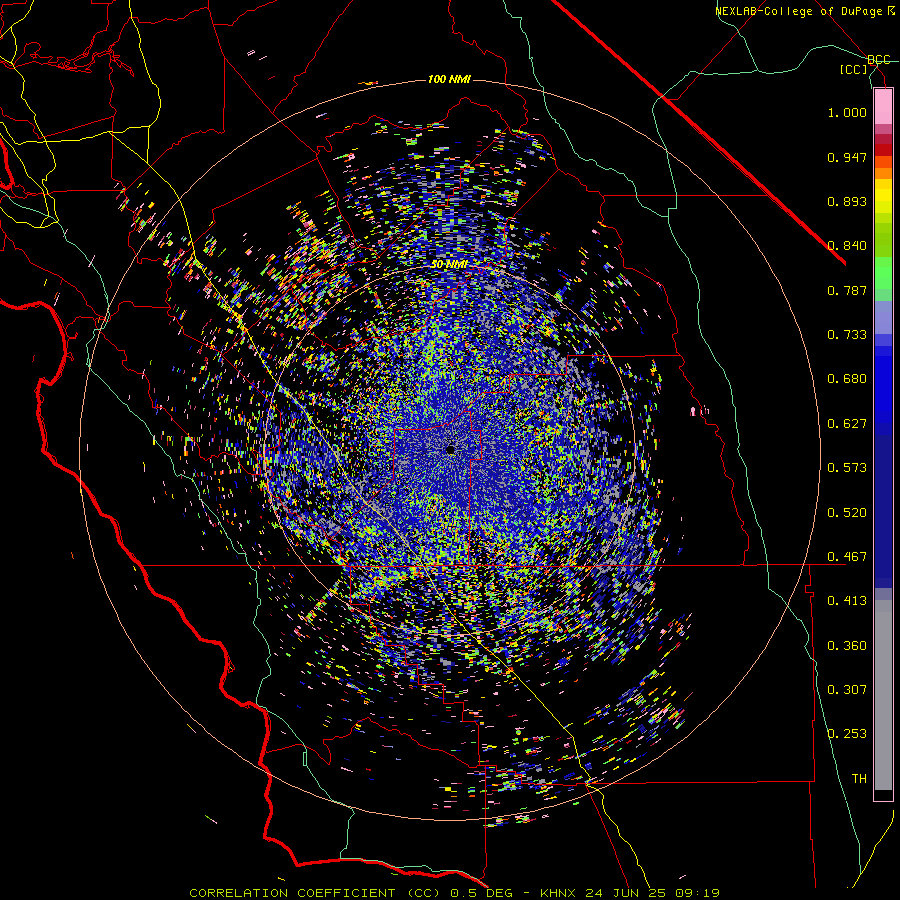Click the [CC] label above the color scale
The height and width of the screenshot is (900, 900).
click(854, 69)
